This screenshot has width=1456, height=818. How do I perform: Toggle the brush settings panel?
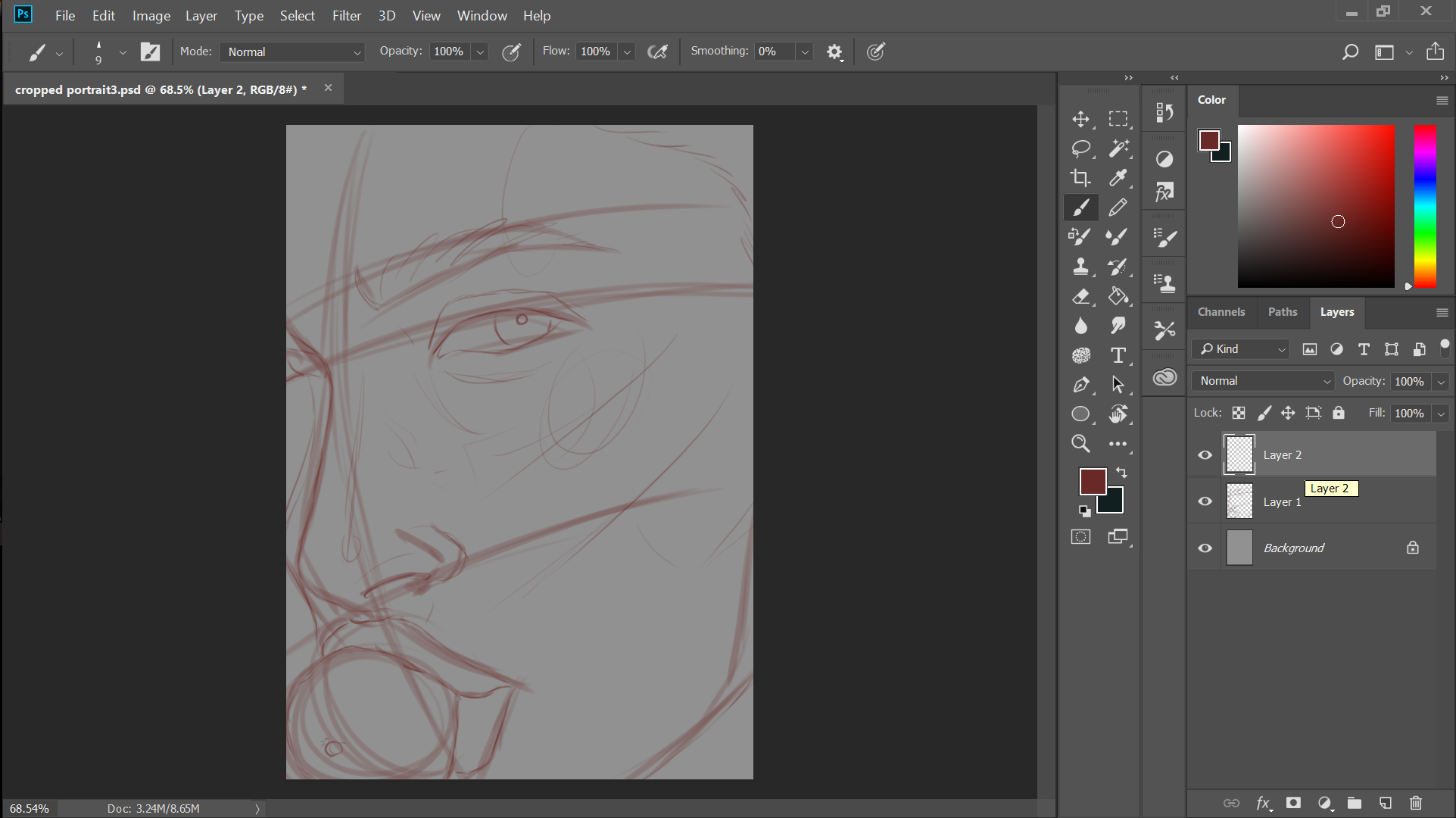[150, 52]
